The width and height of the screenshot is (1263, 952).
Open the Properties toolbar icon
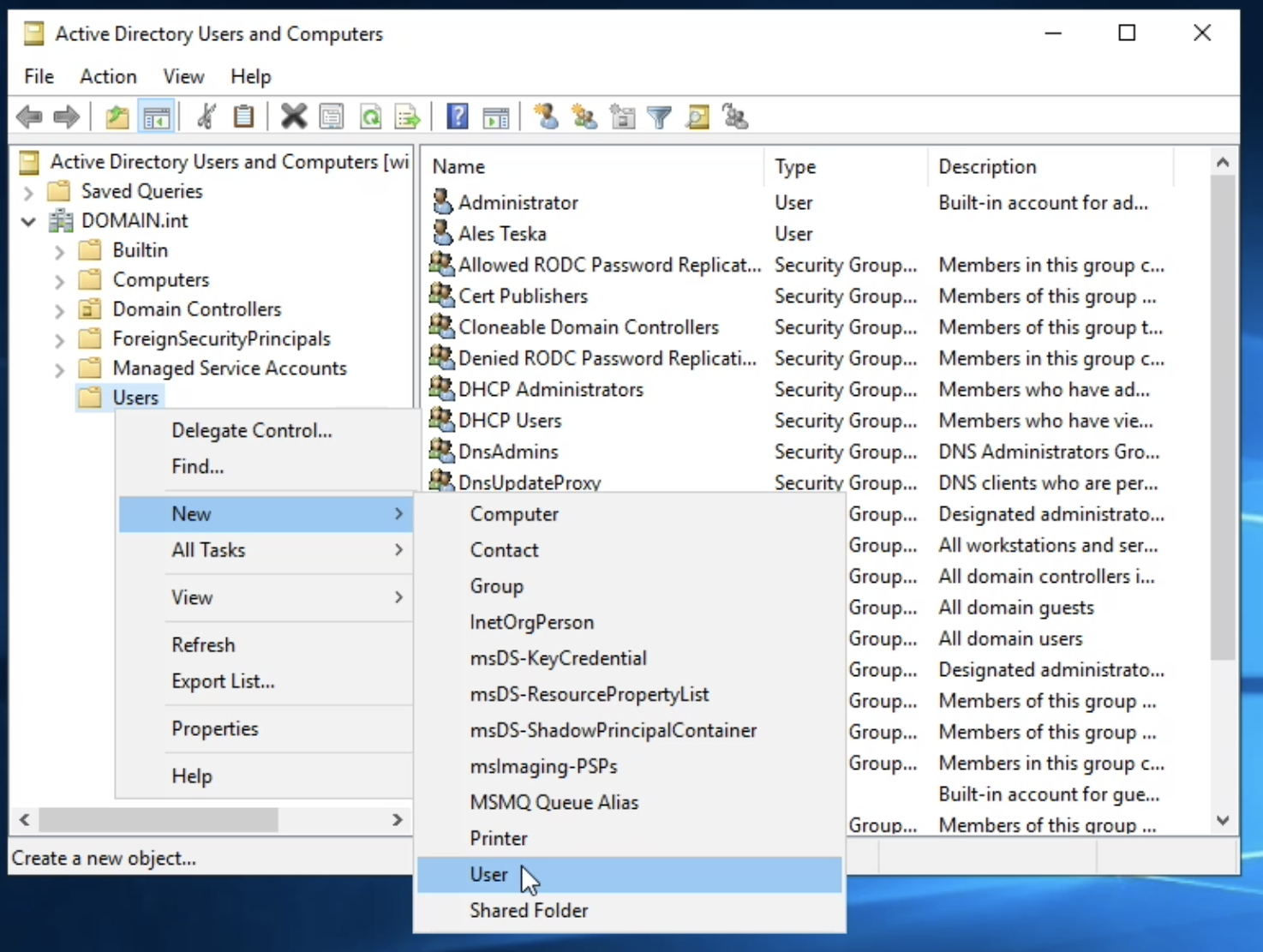tap(332, 117)
